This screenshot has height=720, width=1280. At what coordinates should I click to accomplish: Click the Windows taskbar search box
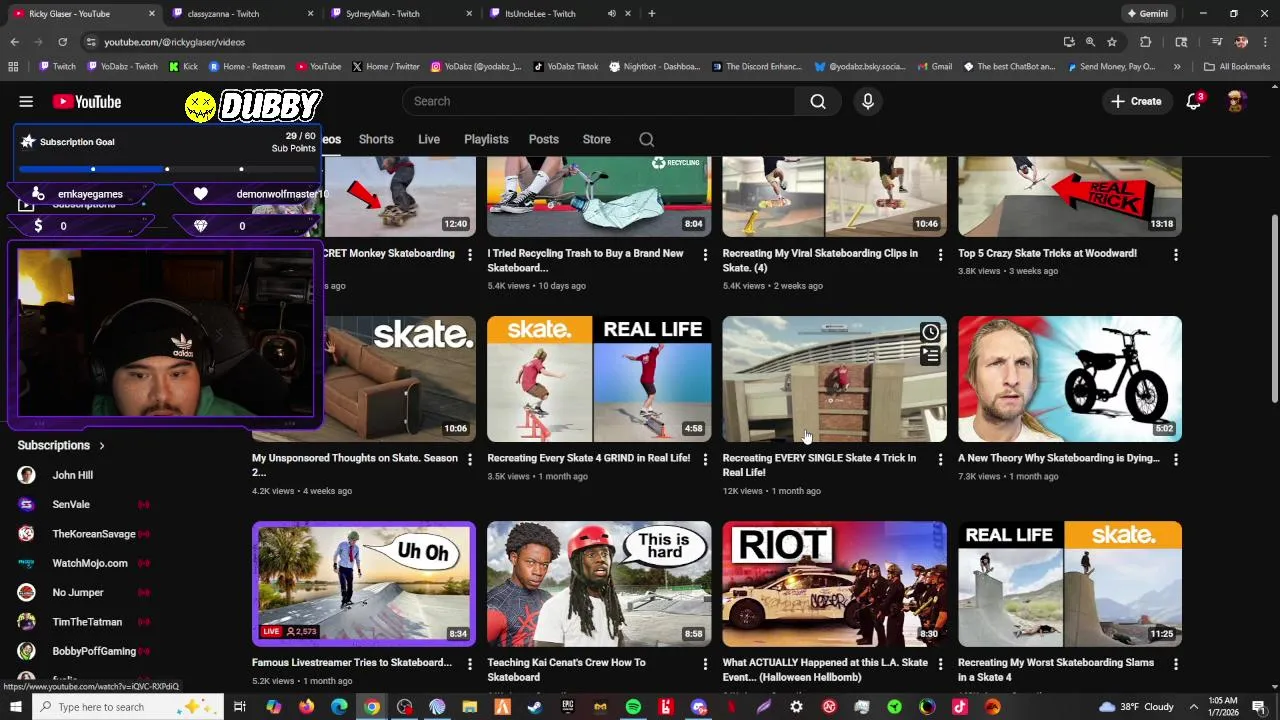pos(128,707)
